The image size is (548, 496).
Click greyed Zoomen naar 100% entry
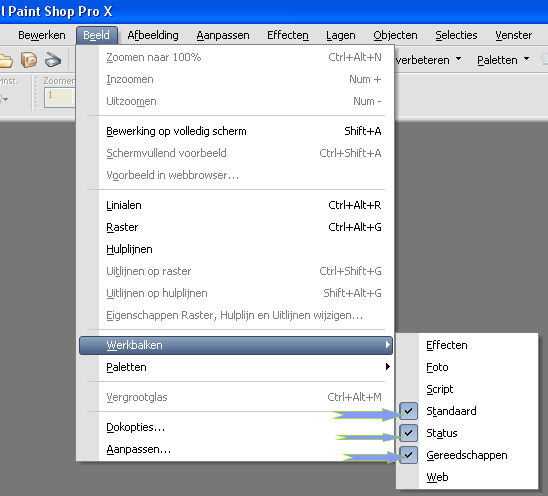(x=236, y=57)
